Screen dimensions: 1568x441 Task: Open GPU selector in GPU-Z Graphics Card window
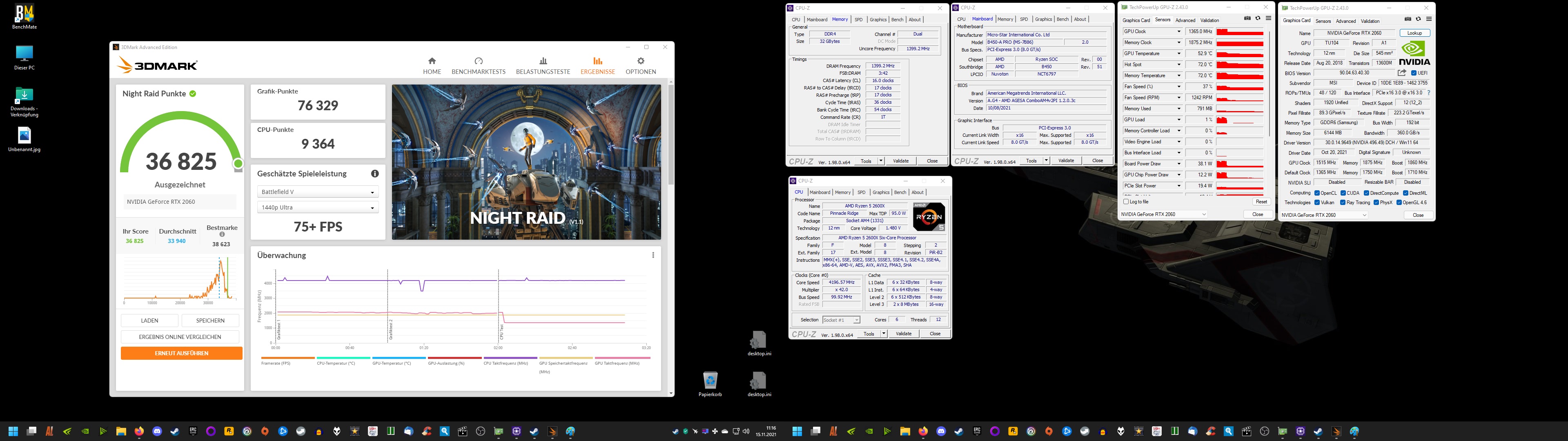click(x=1325, y=215)
